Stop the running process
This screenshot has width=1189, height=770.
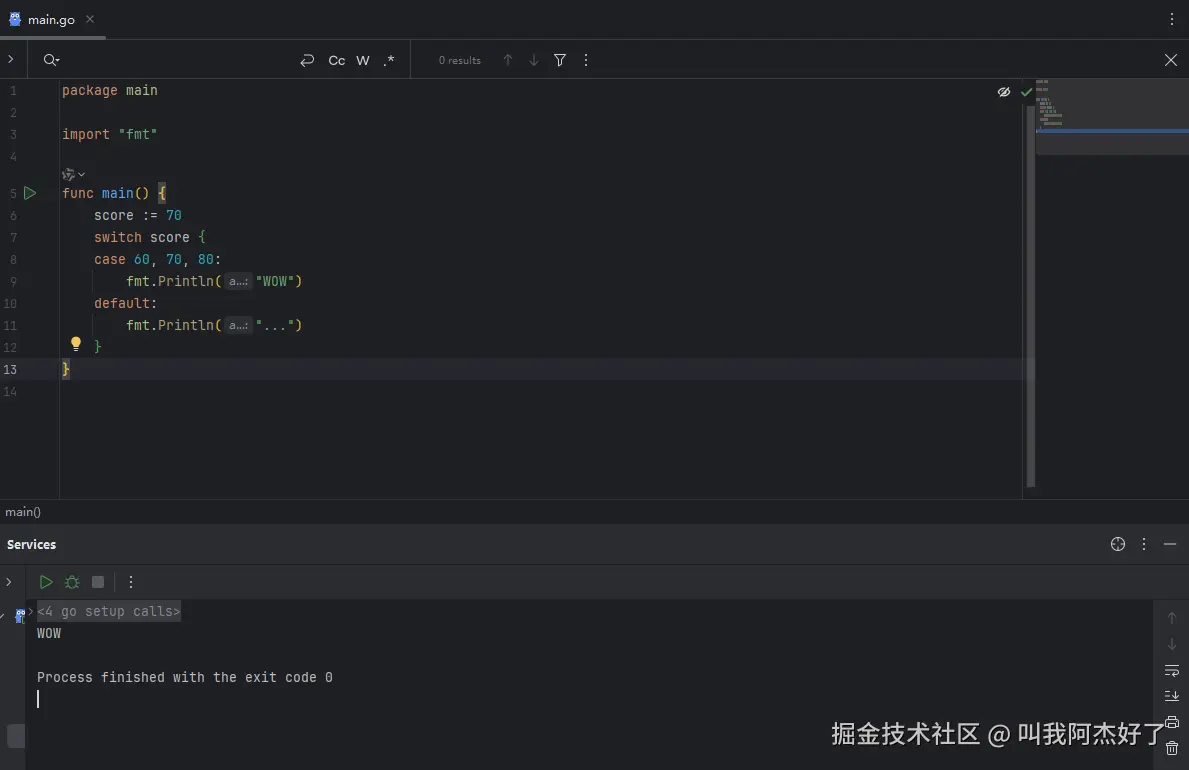click(x=98, y=582)
